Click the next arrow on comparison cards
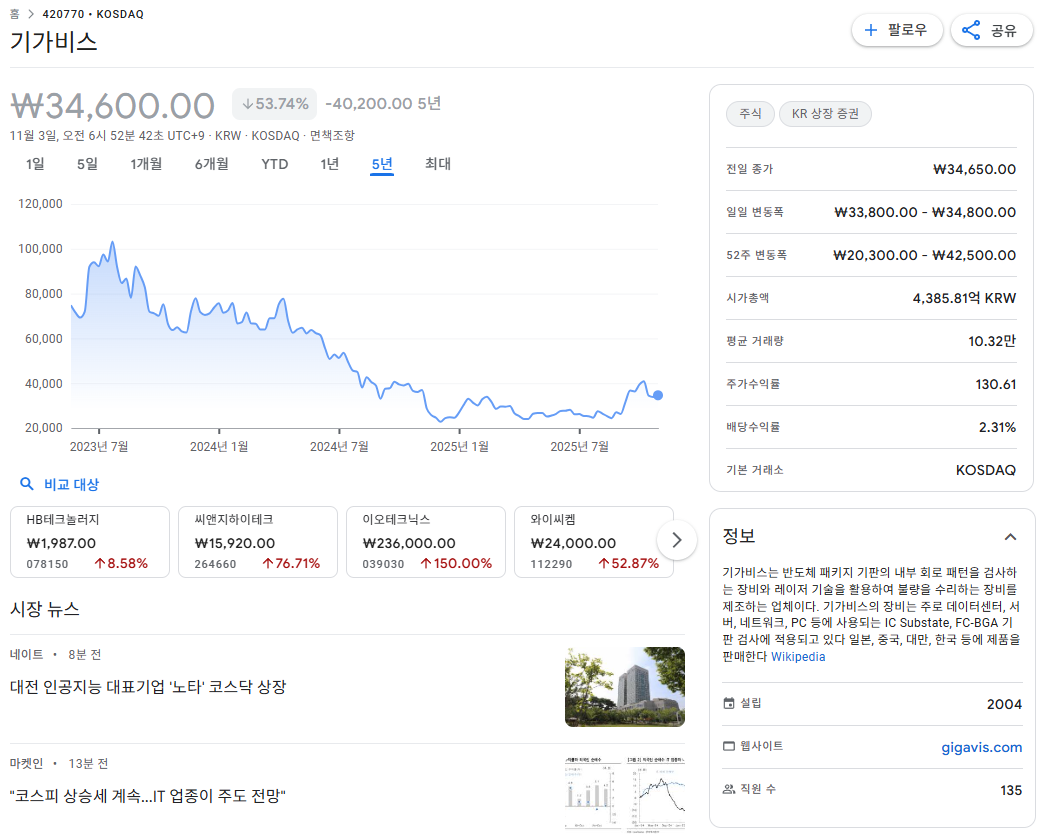Image resolution: width=1038 pixels, height=834 pixels. [677, 541]
